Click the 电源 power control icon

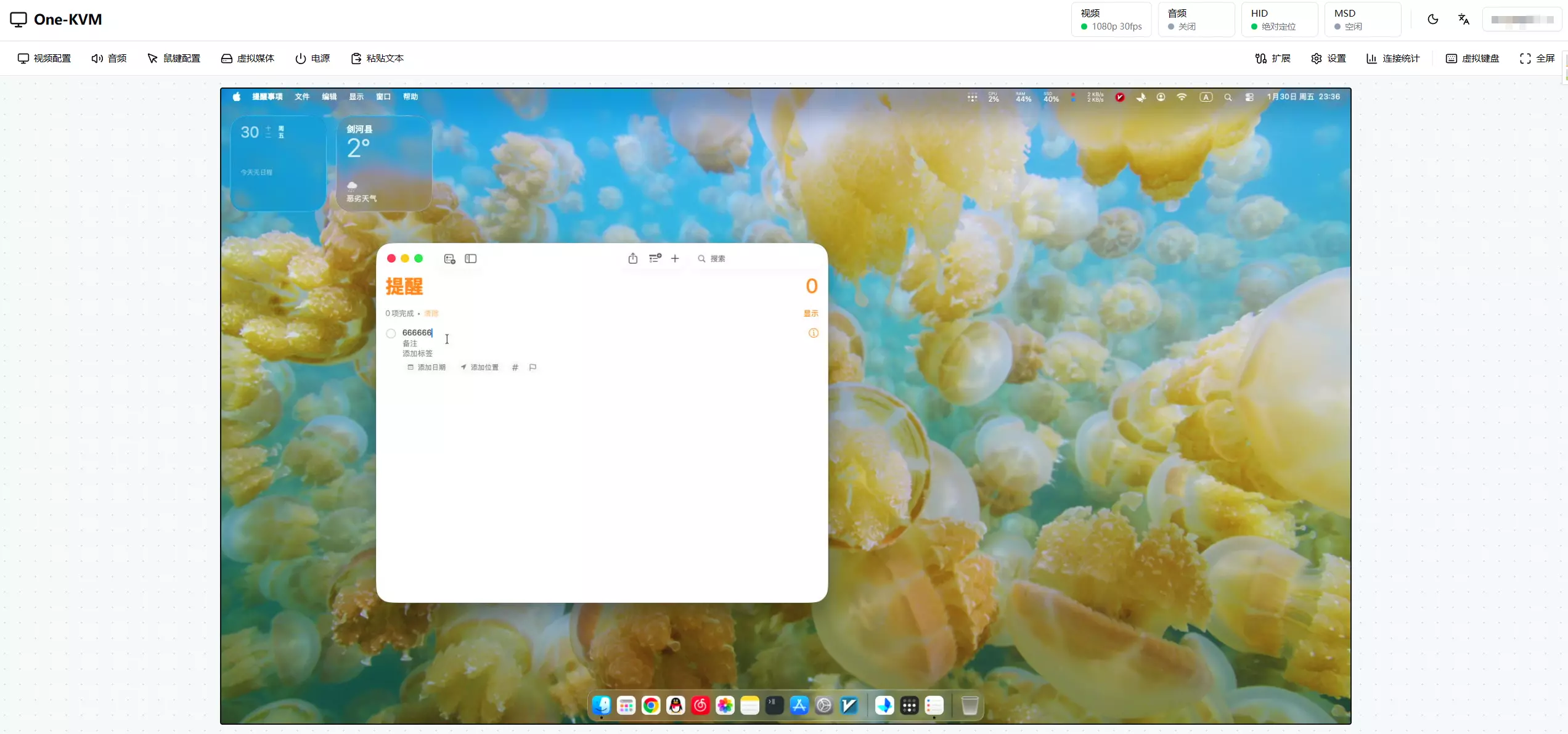click(312, 58)
